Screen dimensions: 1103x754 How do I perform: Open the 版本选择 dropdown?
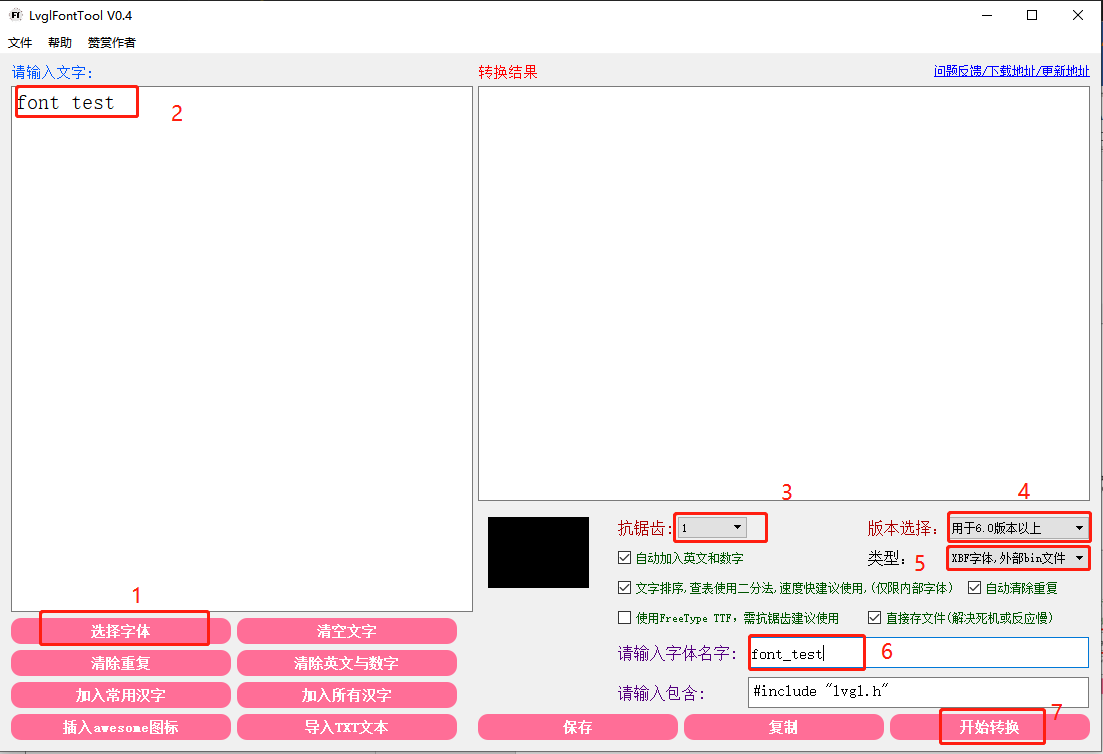pos(1017,528)
